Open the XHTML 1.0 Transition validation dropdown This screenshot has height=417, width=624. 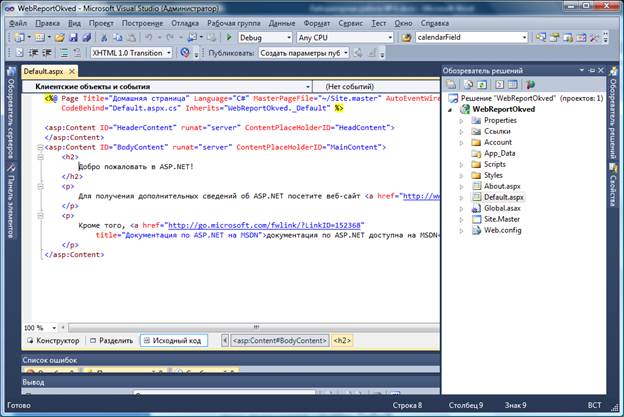(169, 53)
